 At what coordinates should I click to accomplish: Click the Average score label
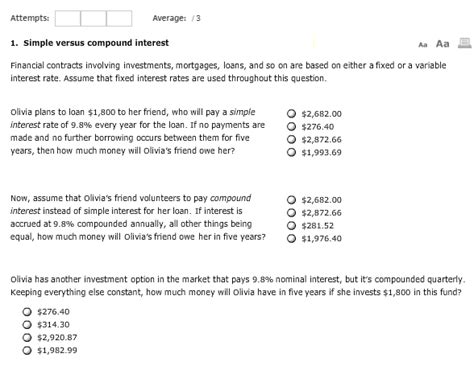(176, 18)
